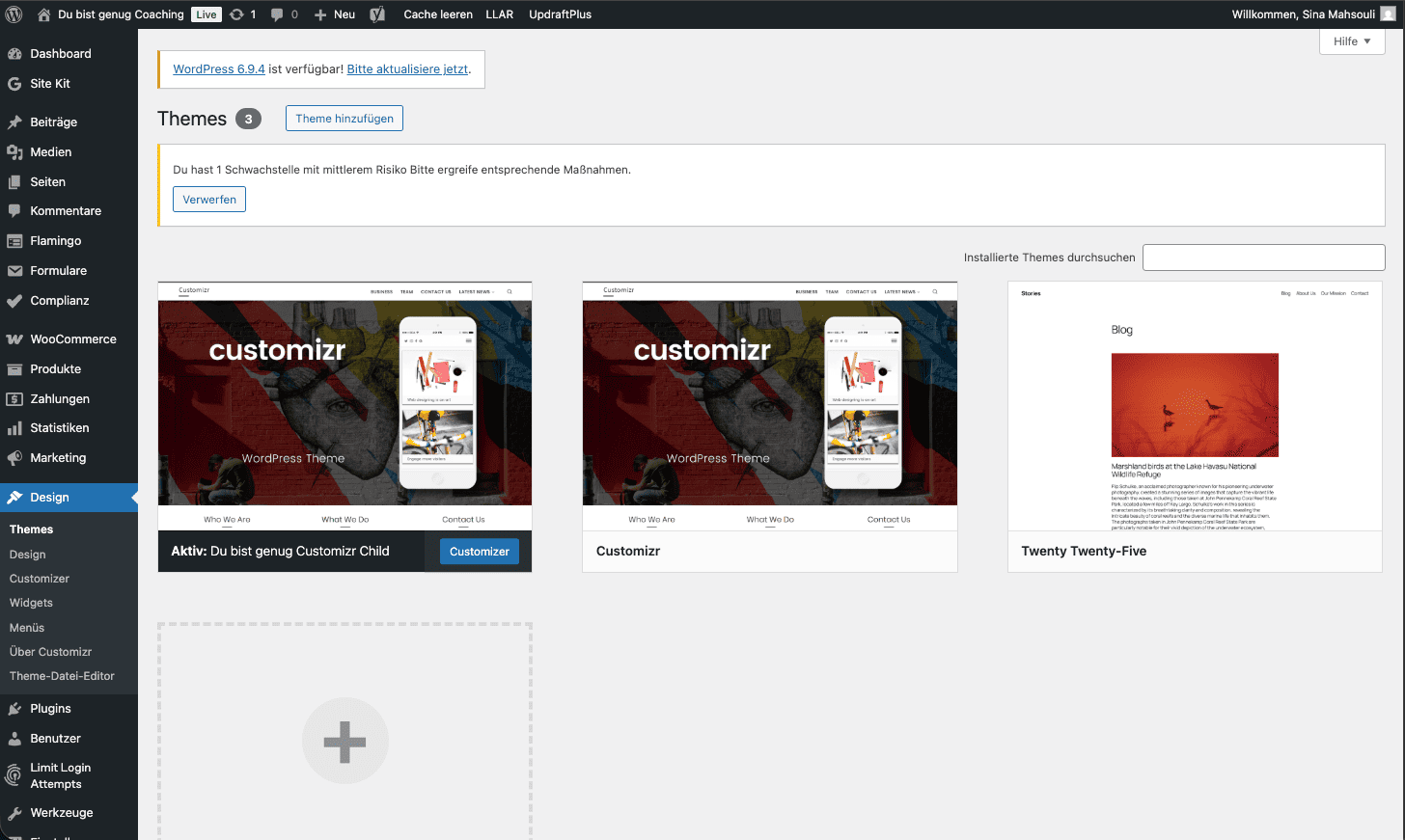Click the Beiträge pin icon
Screen dimensions: 1405x840
pos(14,122)
